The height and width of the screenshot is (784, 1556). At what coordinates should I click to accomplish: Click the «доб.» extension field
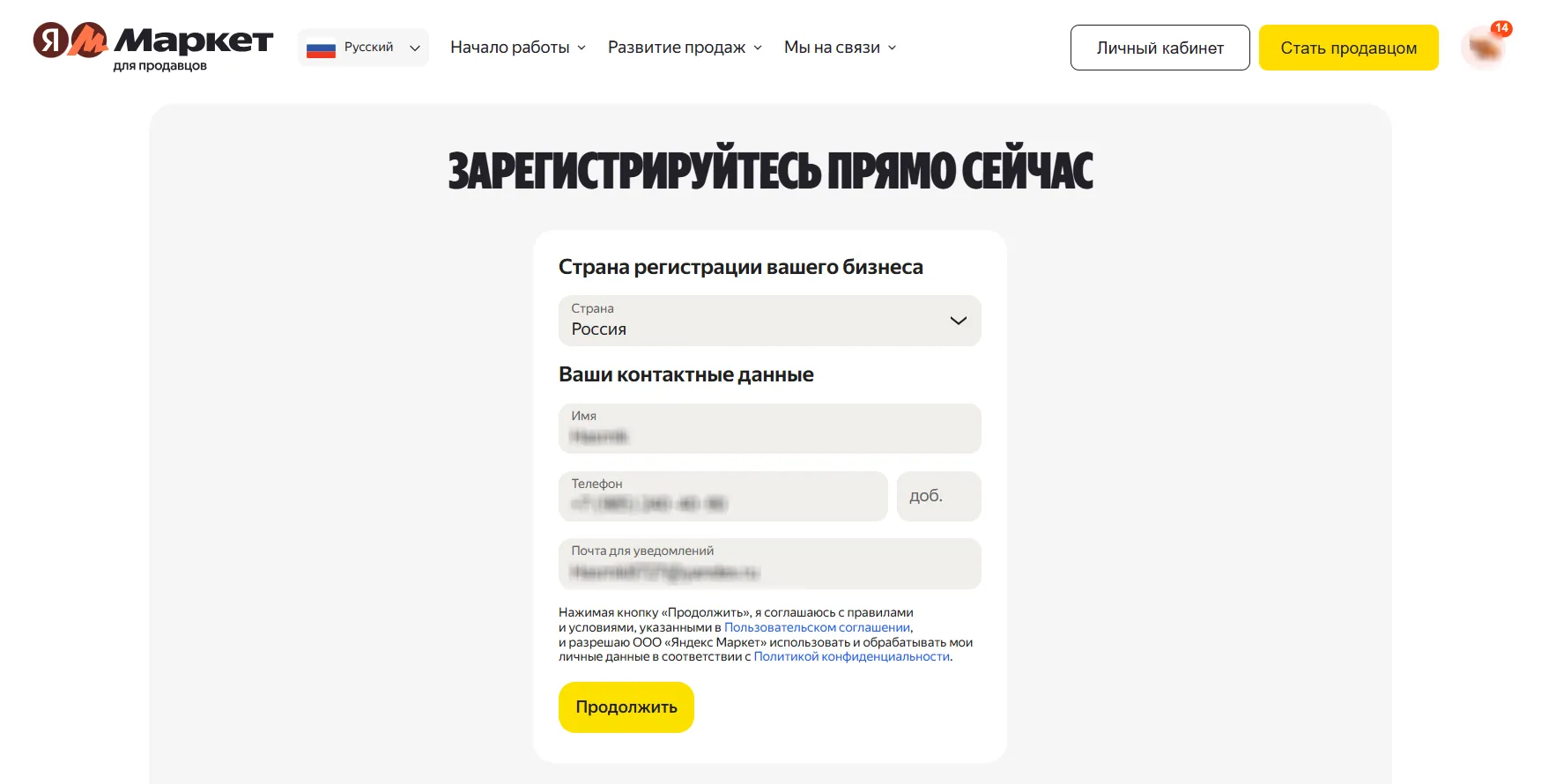938,497
